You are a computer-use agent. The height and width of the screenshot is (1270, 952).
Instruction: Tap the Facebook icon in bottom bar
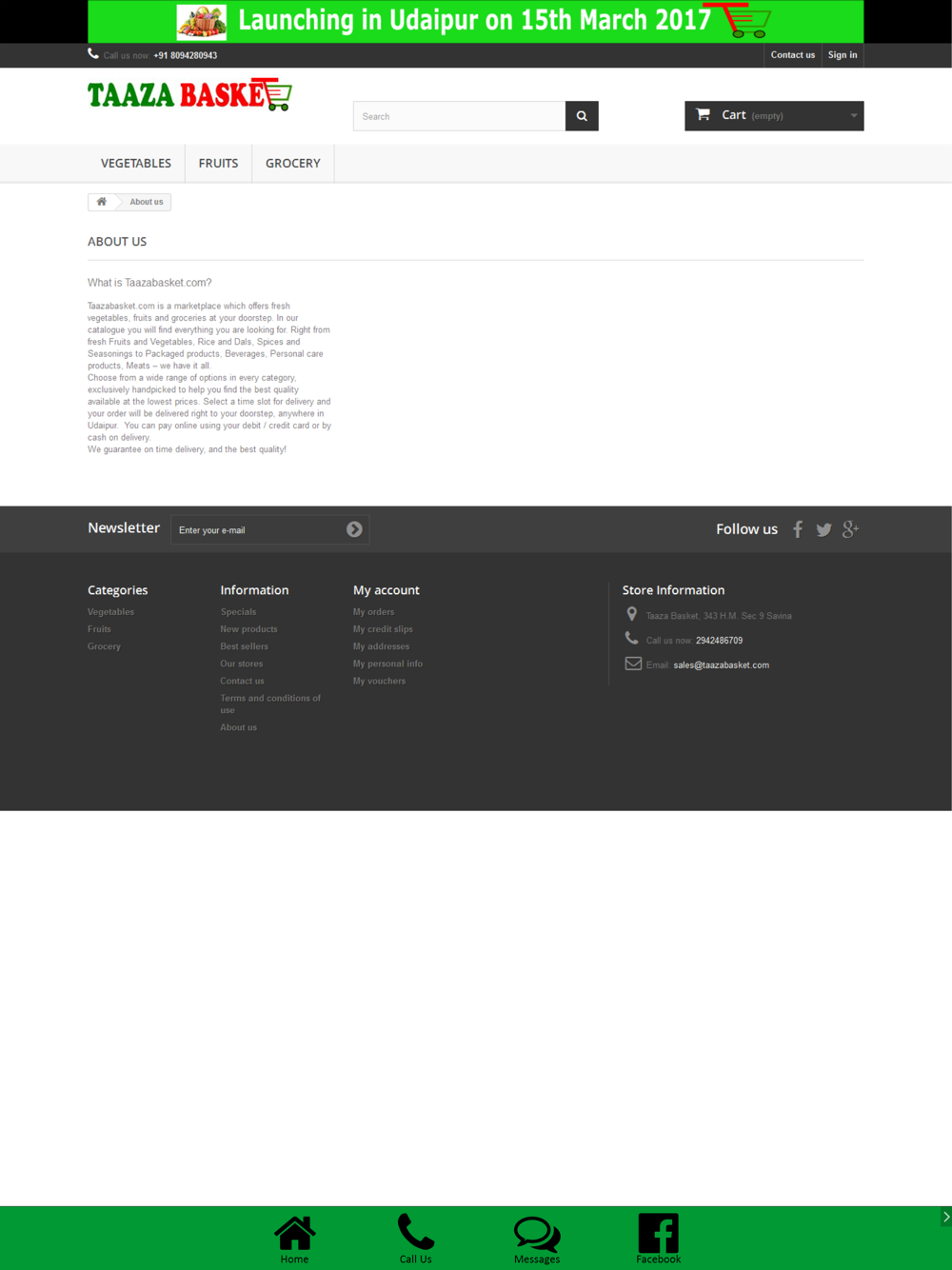(658, 1240)
